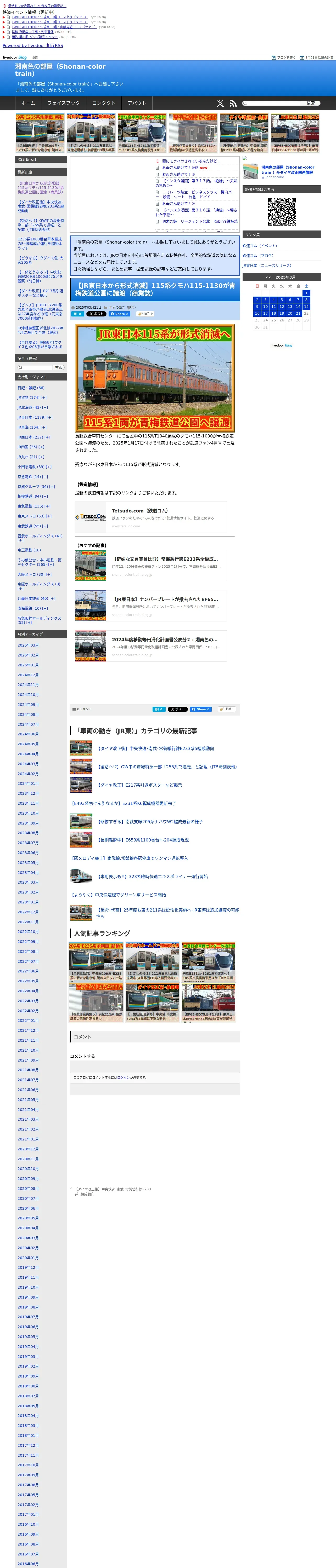Open the 鉄道コム（イベント） sidebar link
Screen dimensions: 336x1568
260,246
